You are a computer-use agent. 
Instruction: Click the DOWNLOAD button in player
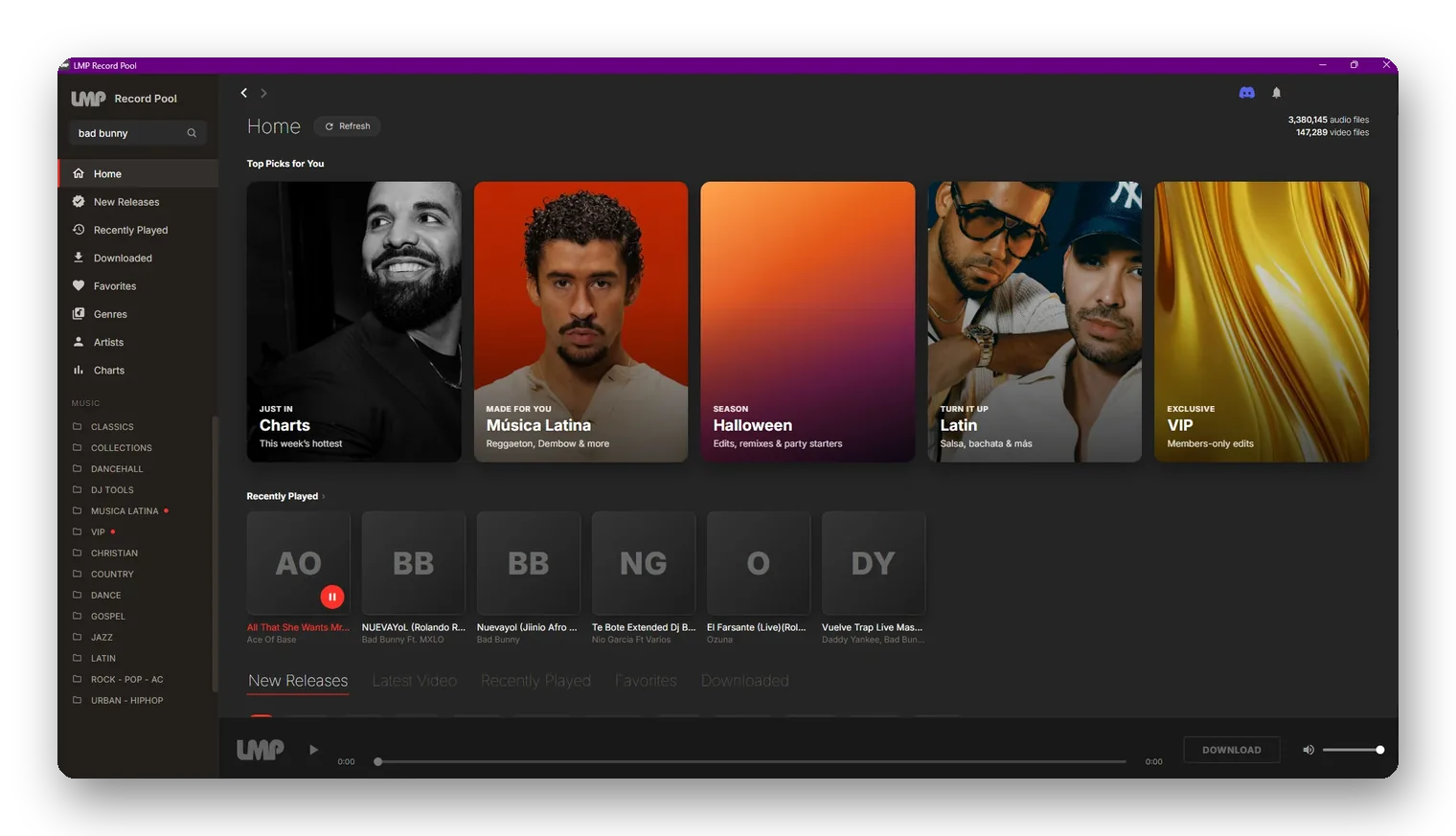pyautogui.click(x=1231, y=750)
